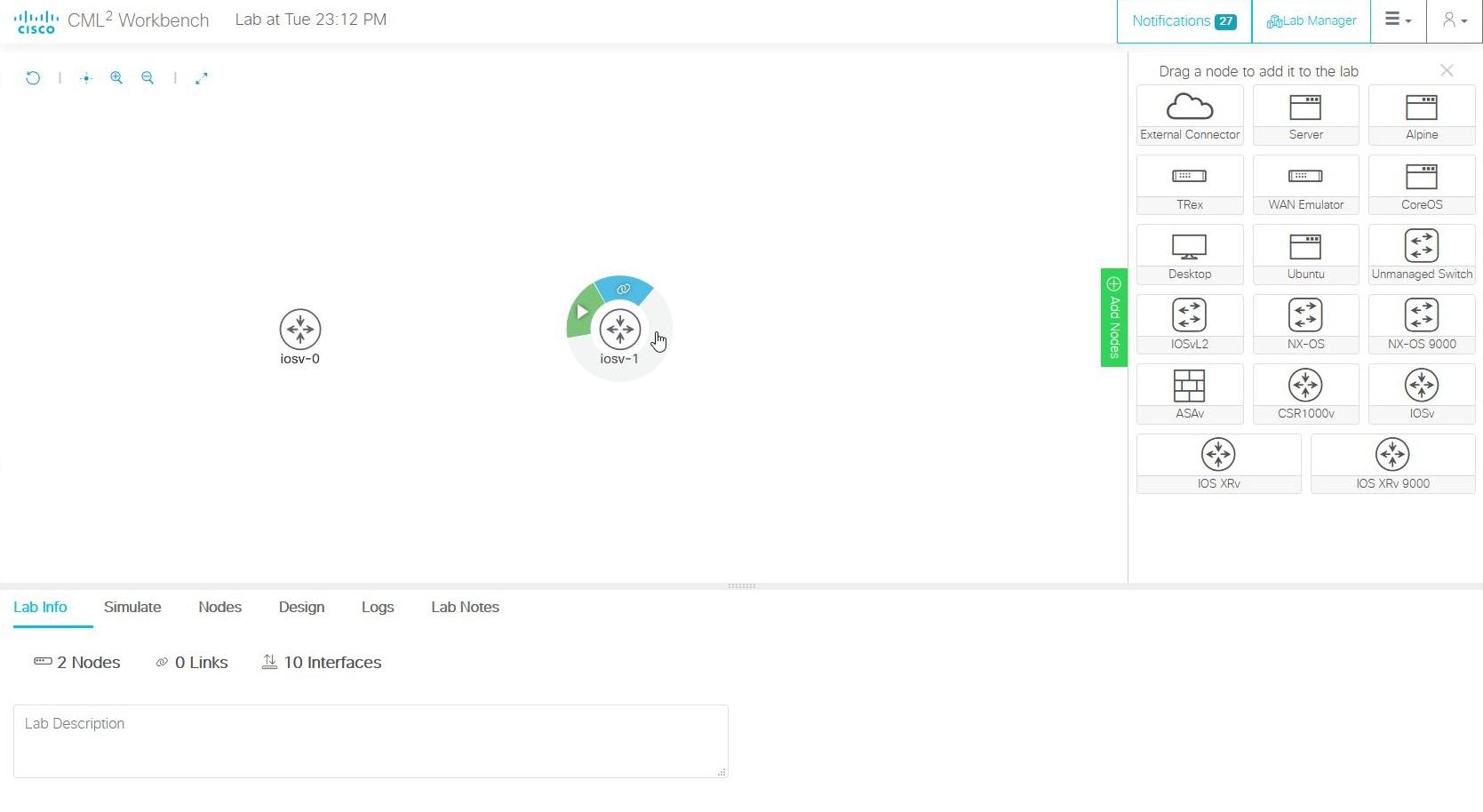Pick the NX-OS node type
Image resolution: width=1483 pixels, height=812 pixels.
tap(1306, 324)
